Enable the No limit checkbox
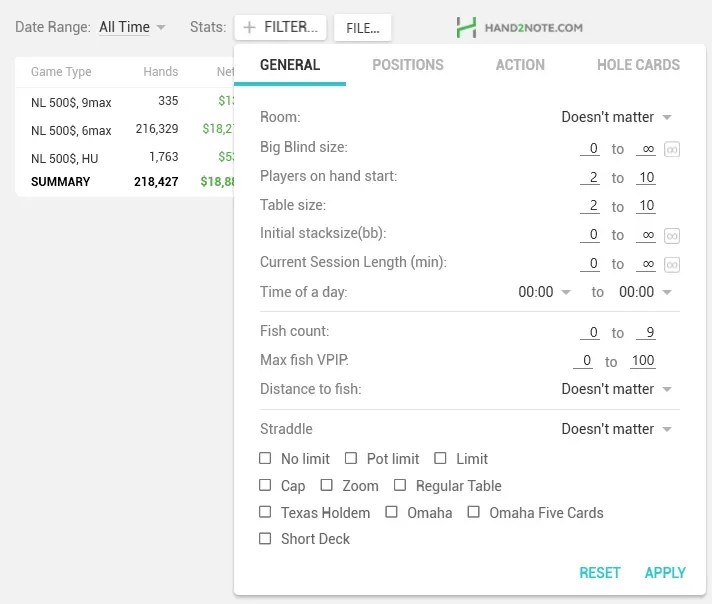Image resolution: width=712 pixels, height=604 pixels. point(265,459)
